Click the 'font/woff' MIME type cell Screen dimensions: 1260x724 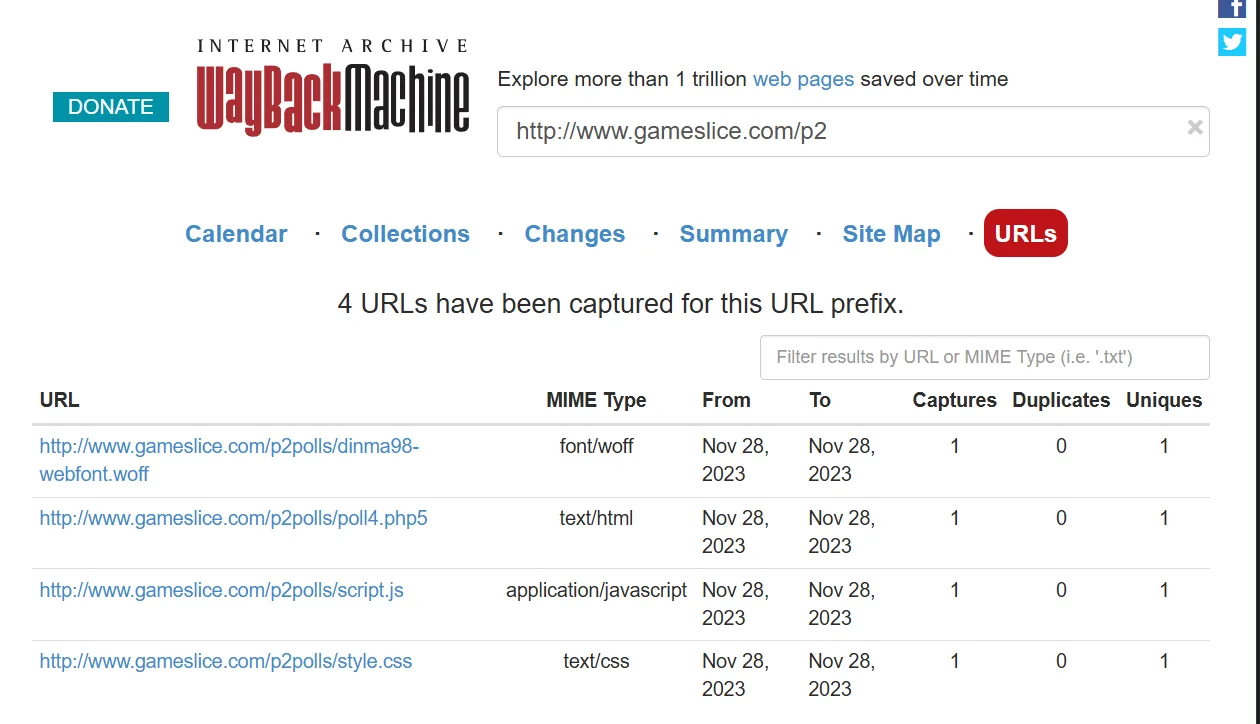pyautogui.click(x=596, y=446)
